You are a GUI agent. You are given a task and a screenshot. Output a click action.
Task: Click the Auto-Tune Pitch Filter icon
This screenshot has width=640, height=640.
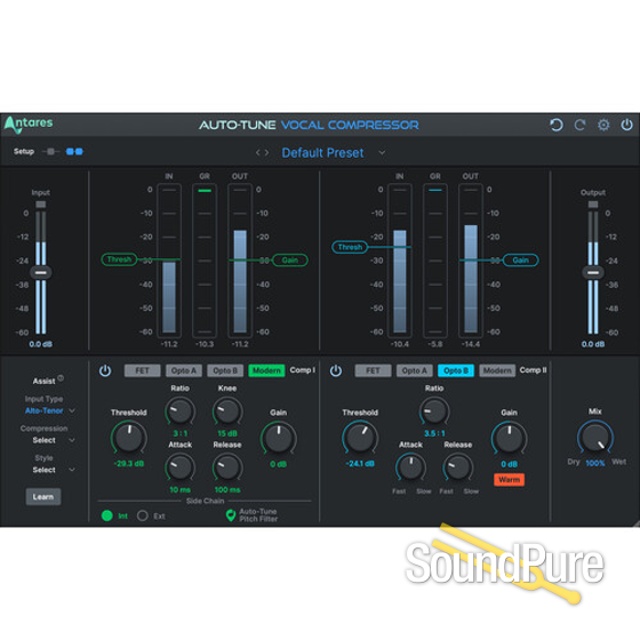(x=231, y=515)
